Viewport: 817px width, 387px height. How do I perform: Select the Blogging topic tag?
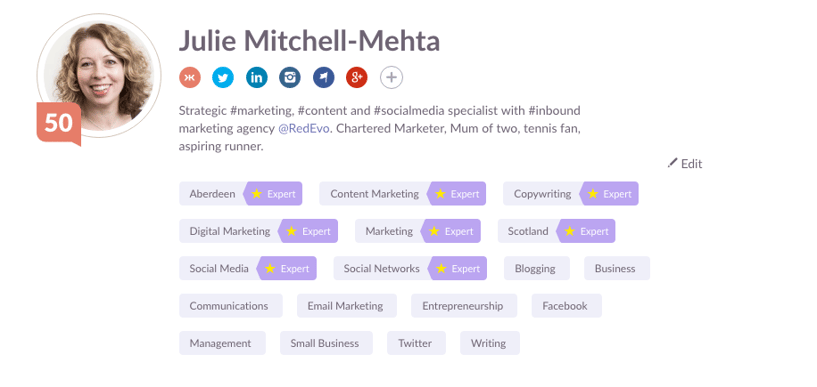[537, 269]
